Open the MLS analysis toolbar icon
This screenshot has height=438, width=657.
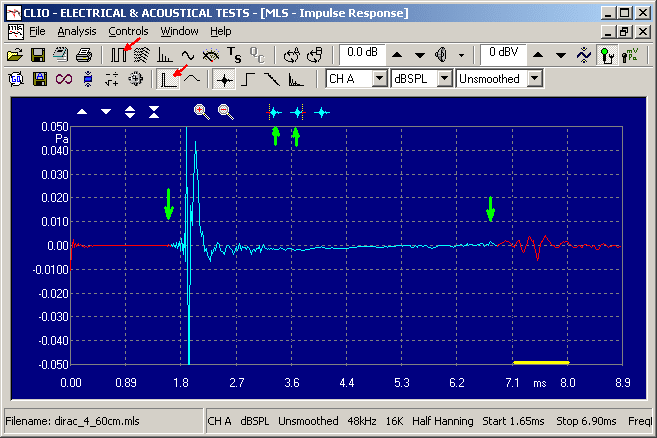tap(119, 54)
